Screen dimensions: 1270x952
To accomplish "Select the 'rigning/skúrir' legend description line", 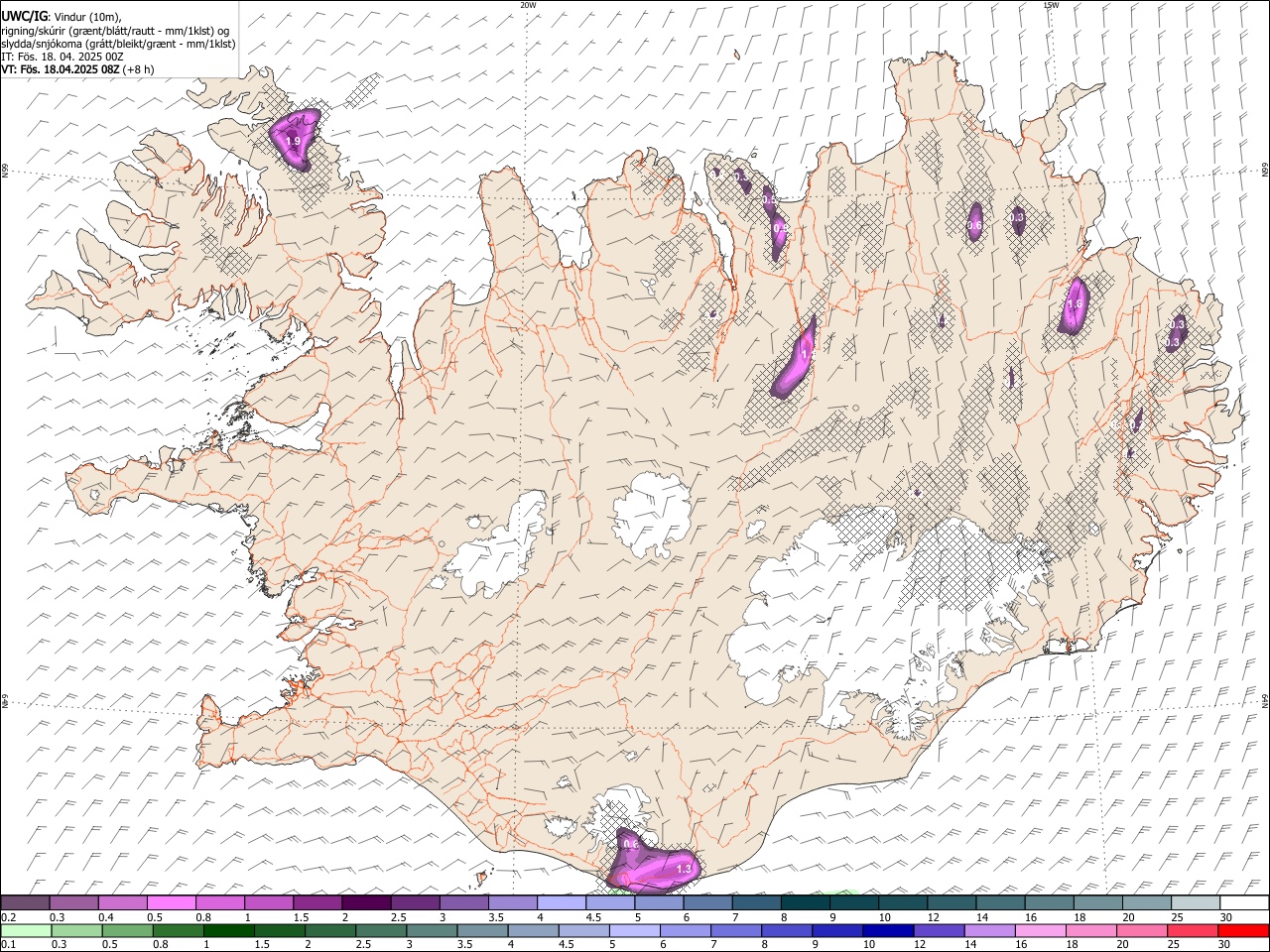I will coord(115,30).
